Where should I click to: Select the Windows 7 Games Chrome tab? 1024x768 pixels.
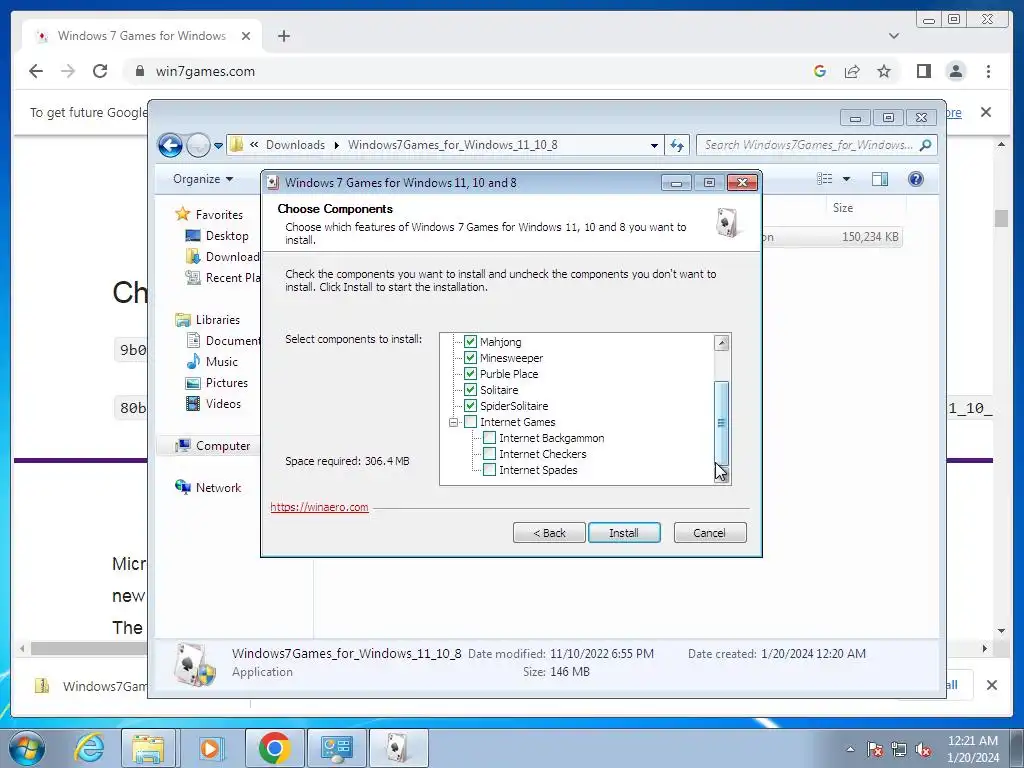(141, 36)
